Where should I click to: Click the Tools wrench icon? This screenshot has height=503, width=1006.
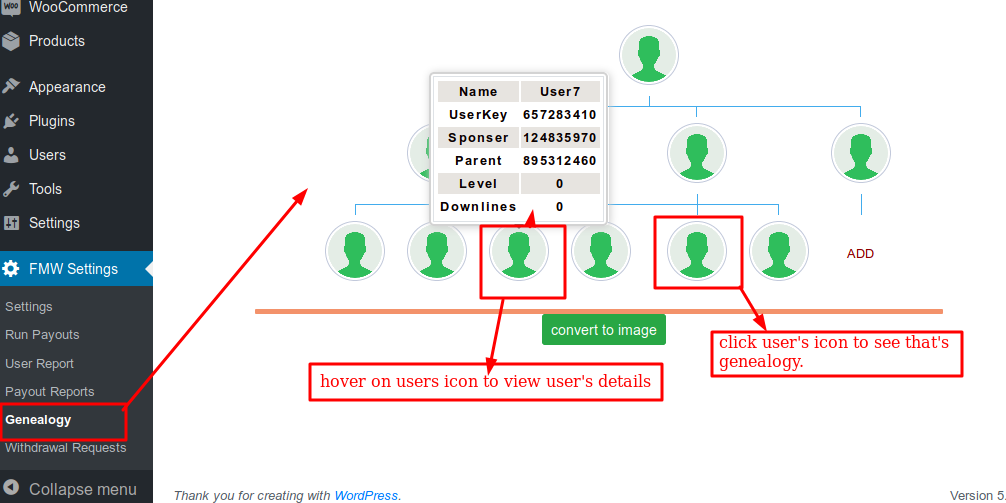(11, 189)
